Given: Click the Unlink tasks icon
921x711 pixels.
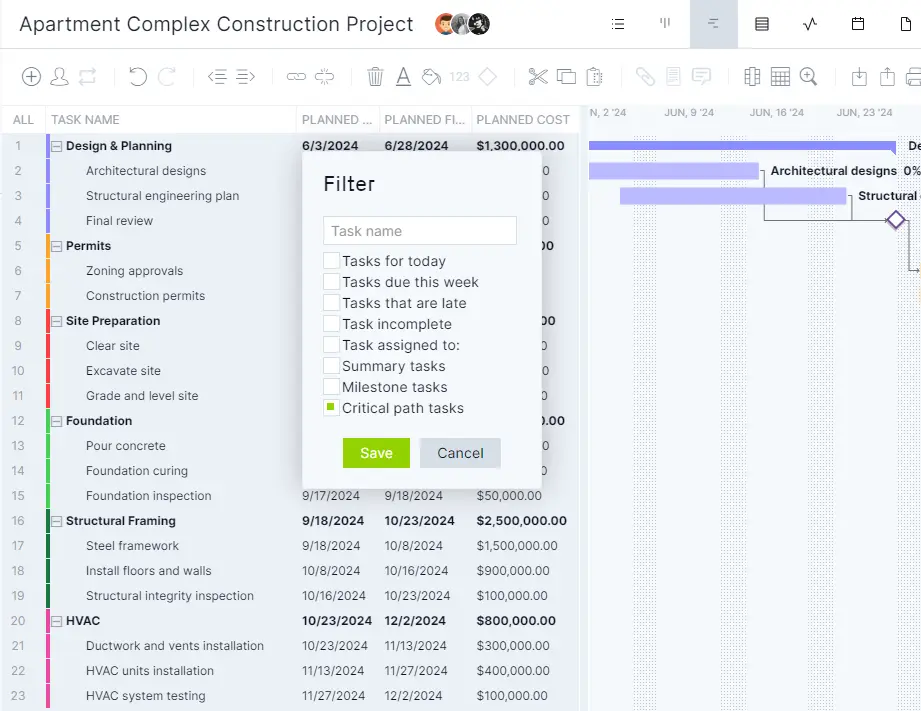Looking at the screenshot, I should point(324,77).
